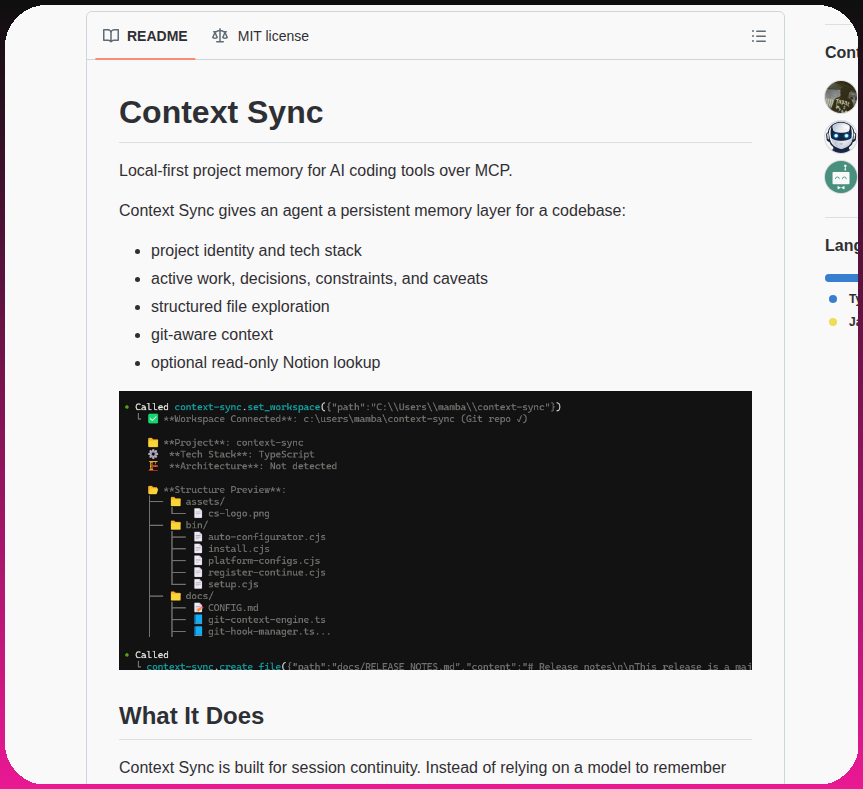The height and width of the screenshot is (789, 863).
Task: Click 'git-aware context' bullet
Action: 212,335
